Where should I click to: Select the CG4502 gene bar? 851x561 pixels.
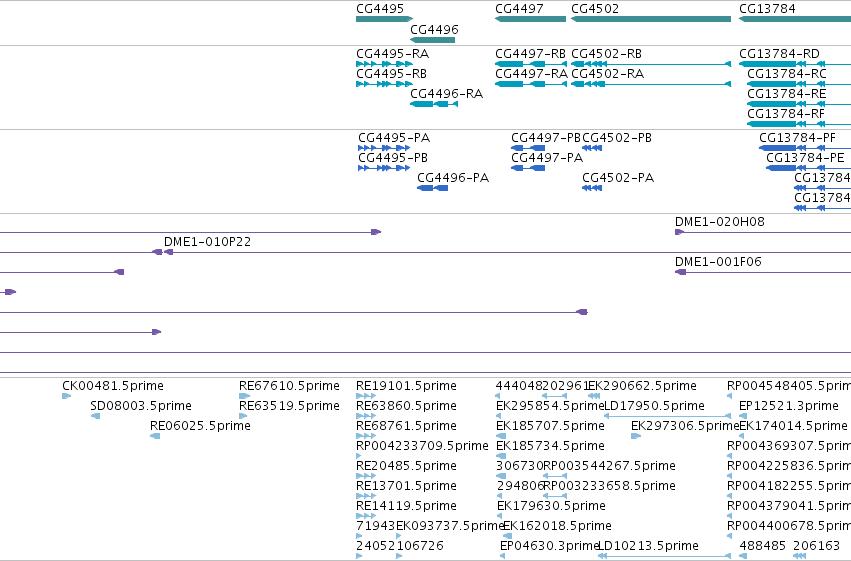coord(651,19)
